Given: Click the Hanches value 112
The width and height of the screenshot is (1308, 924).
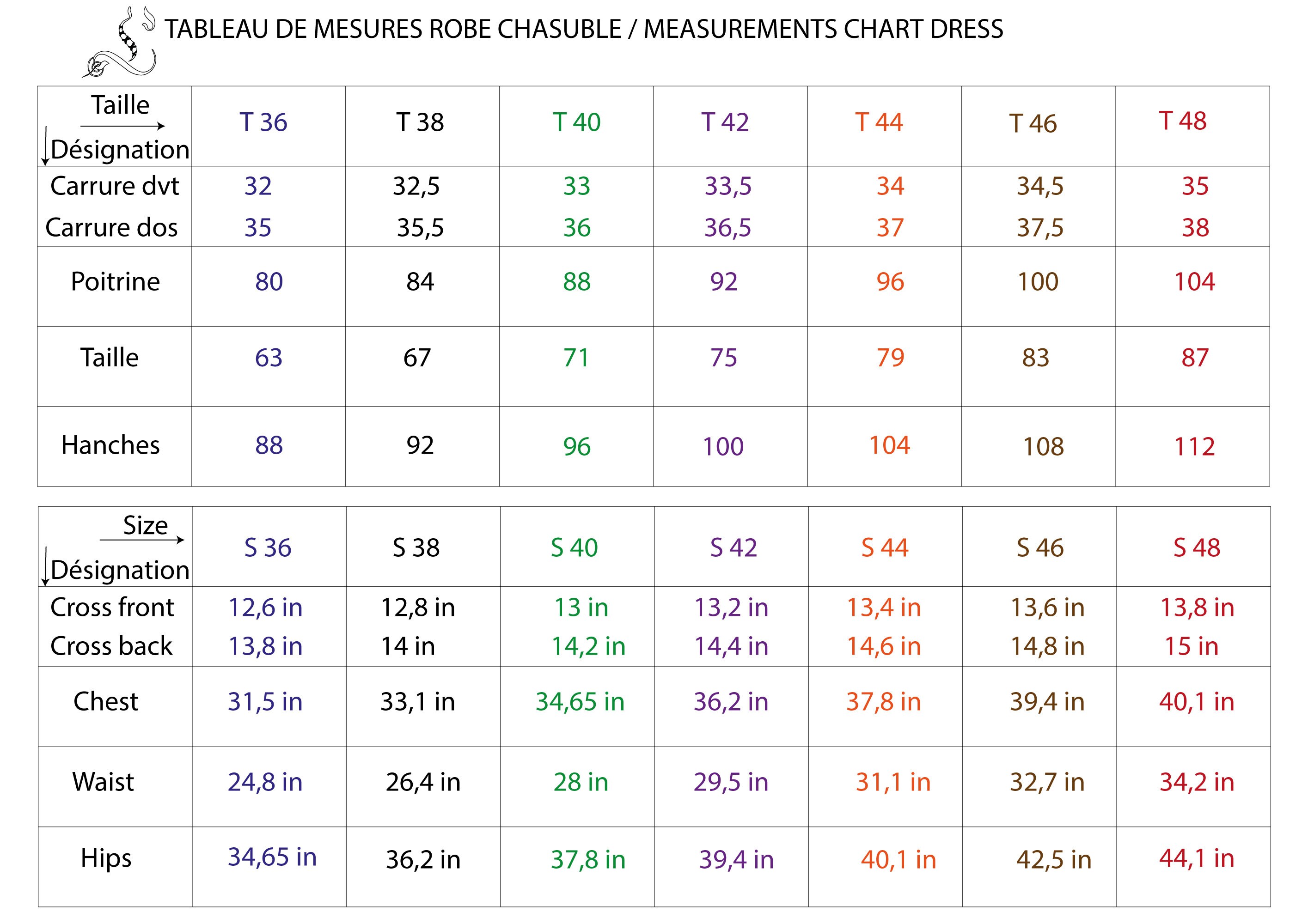Looking at the screenshot, I should (x=1194, y=446).
